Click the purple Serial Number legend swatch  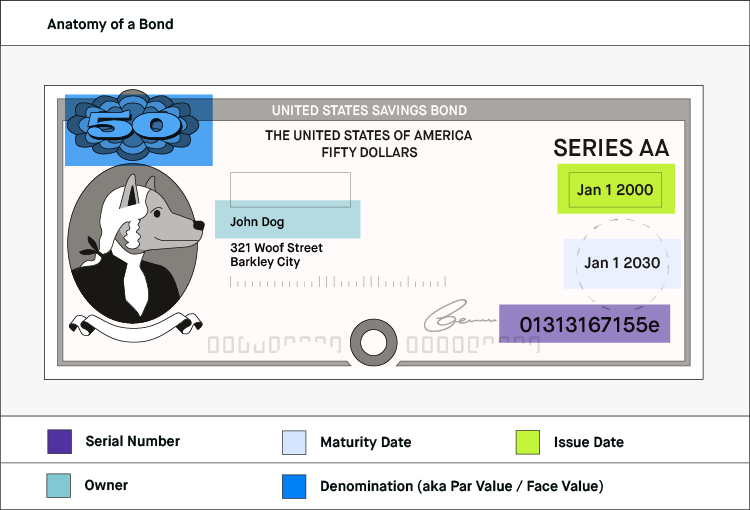pos(59,441)
